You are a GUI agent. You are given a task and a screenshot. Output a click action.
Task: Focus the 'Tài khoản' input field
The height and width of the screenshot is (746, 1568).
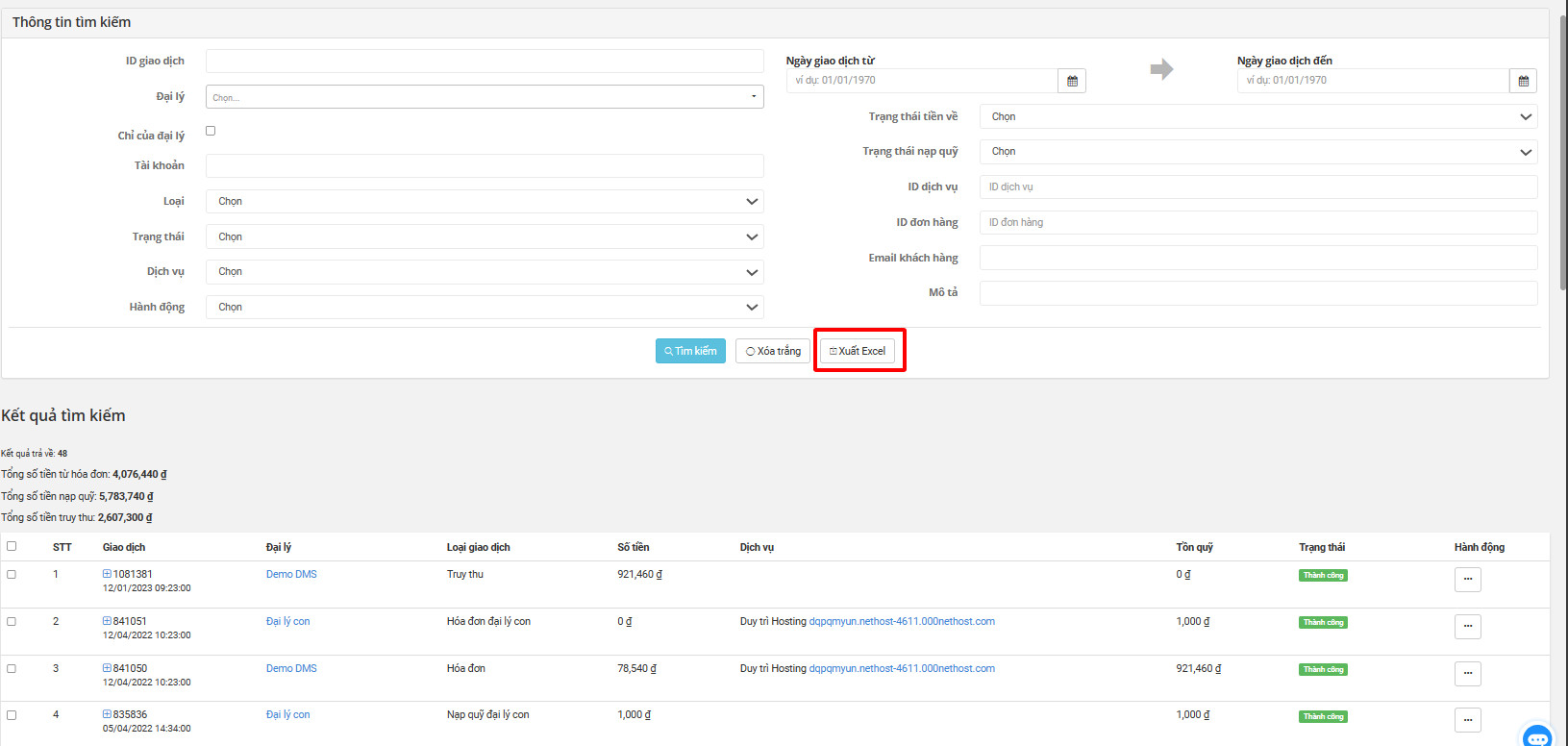tap(485, 166)
